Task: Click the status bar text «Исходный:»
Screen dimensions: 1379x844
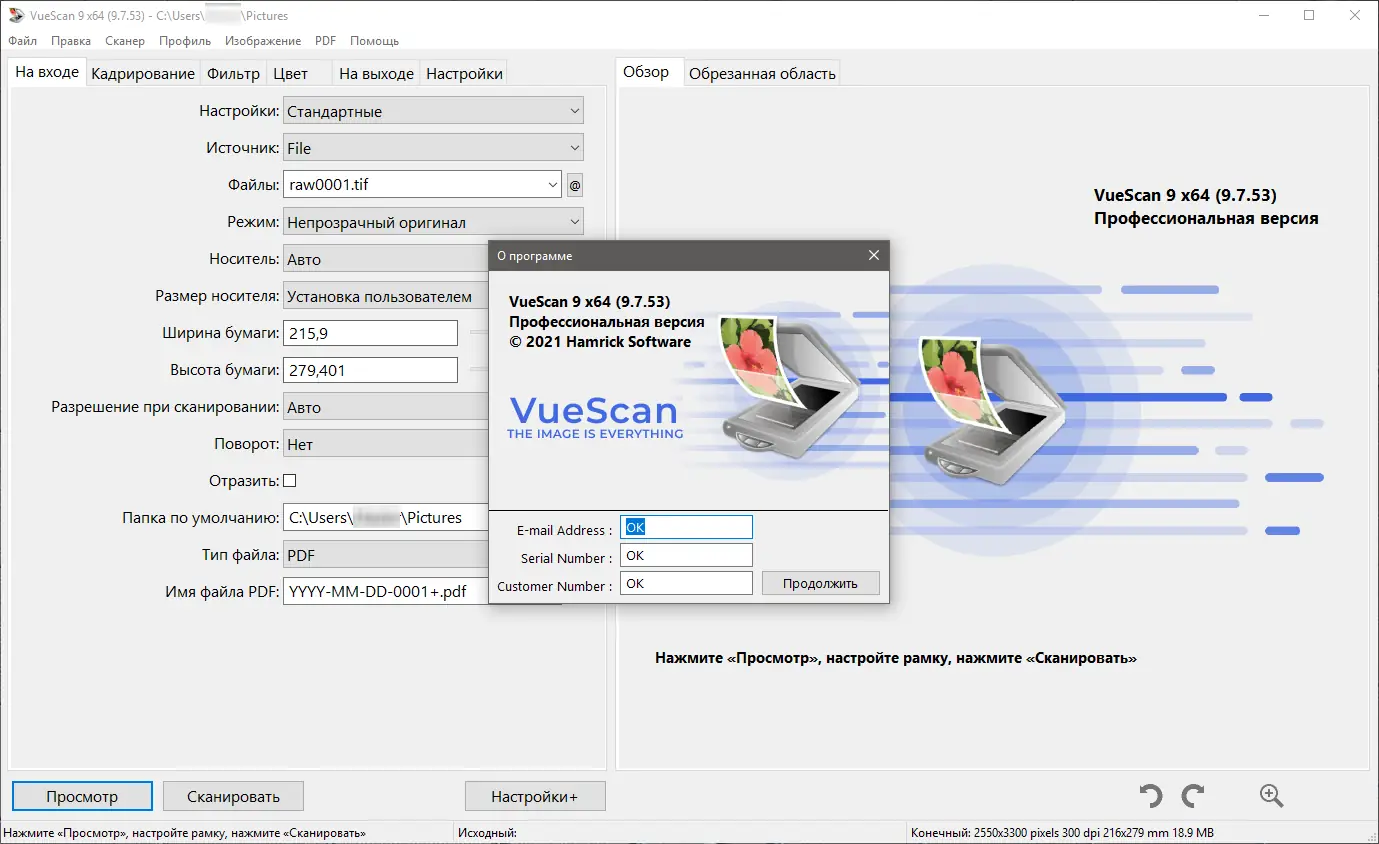Action: tap(487, 833)
